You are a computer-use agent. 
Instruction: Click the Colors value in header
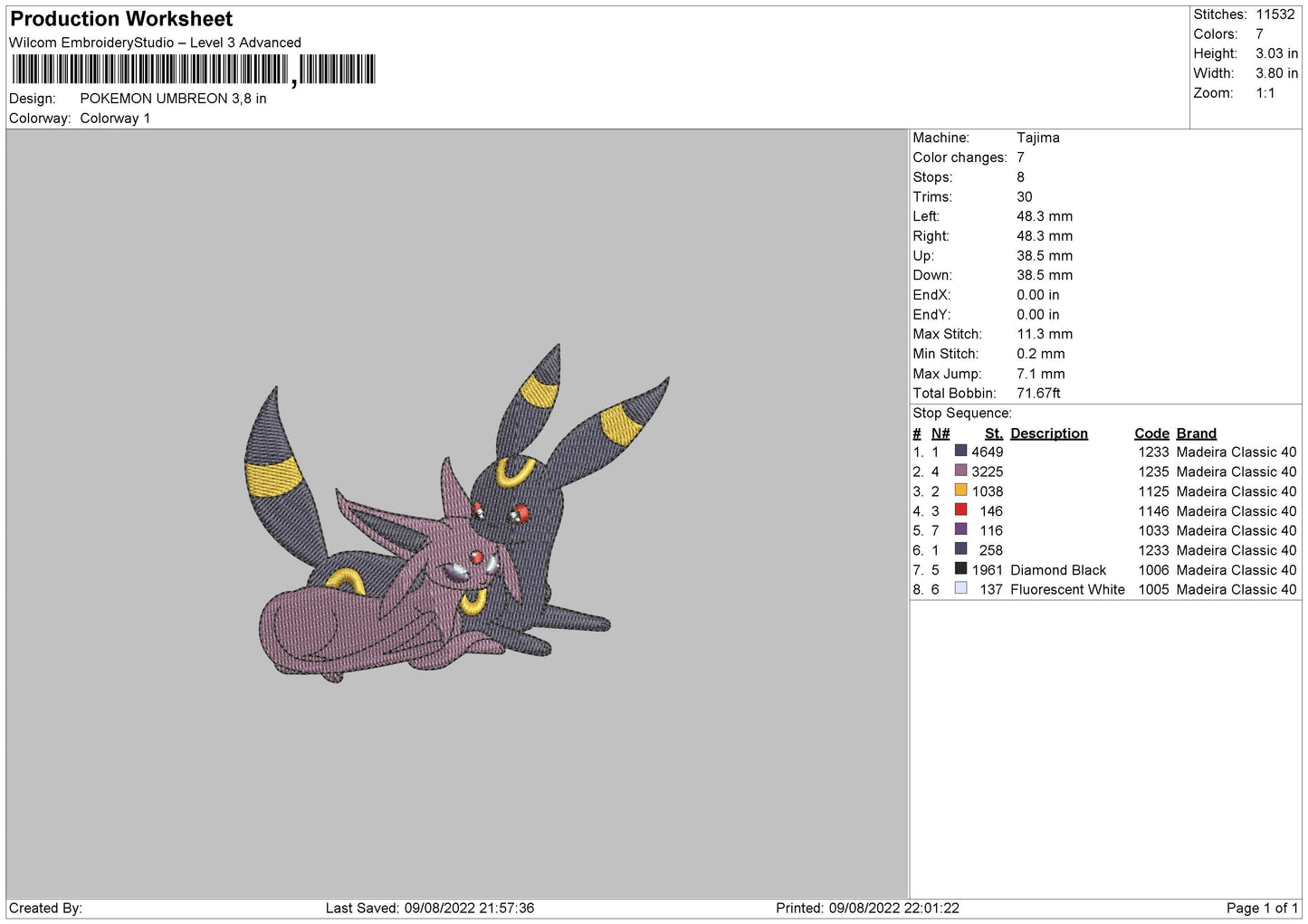(1259, 34)
